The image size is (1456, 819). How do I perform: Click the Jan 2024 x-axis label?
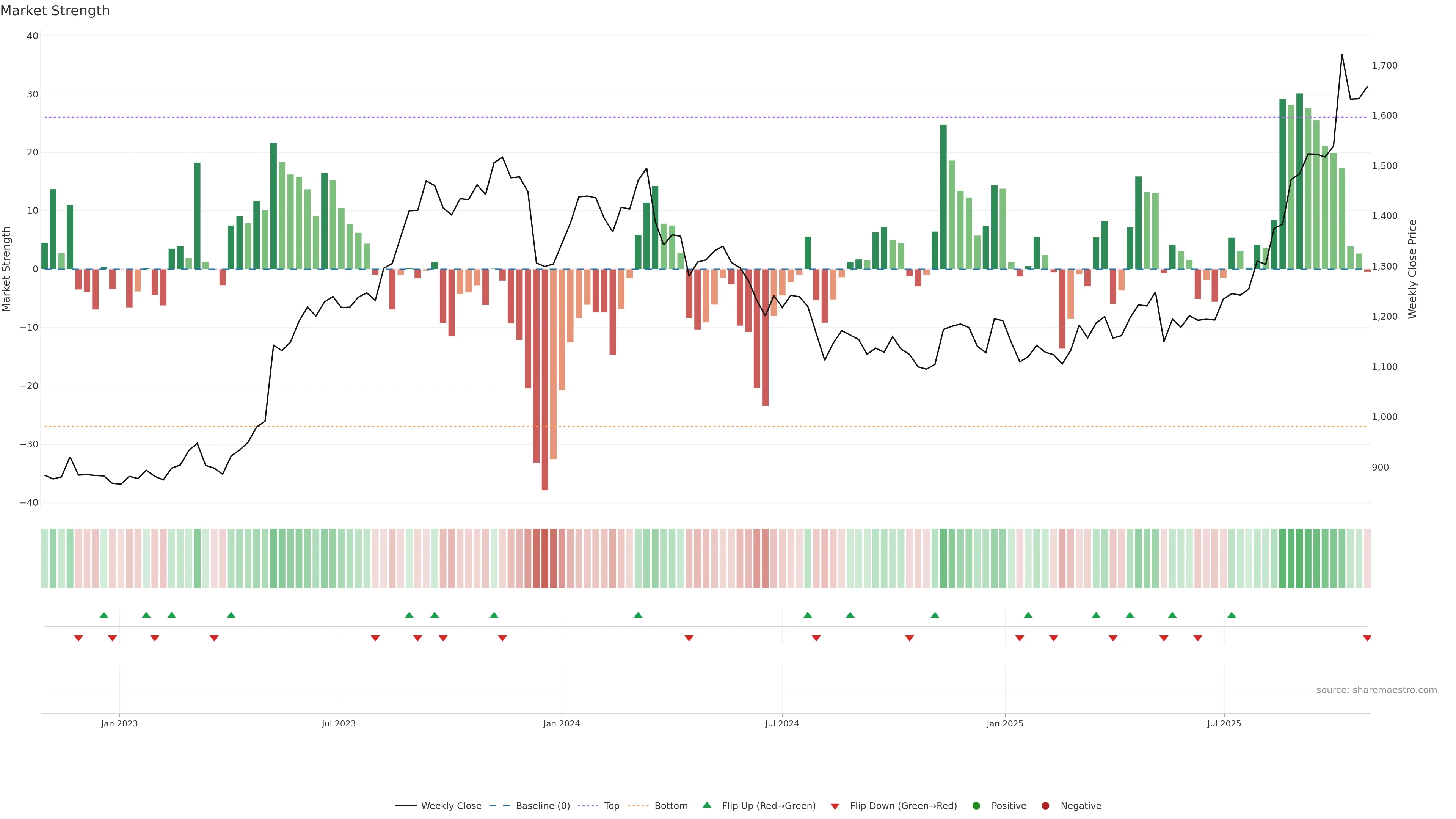[561, 723]
